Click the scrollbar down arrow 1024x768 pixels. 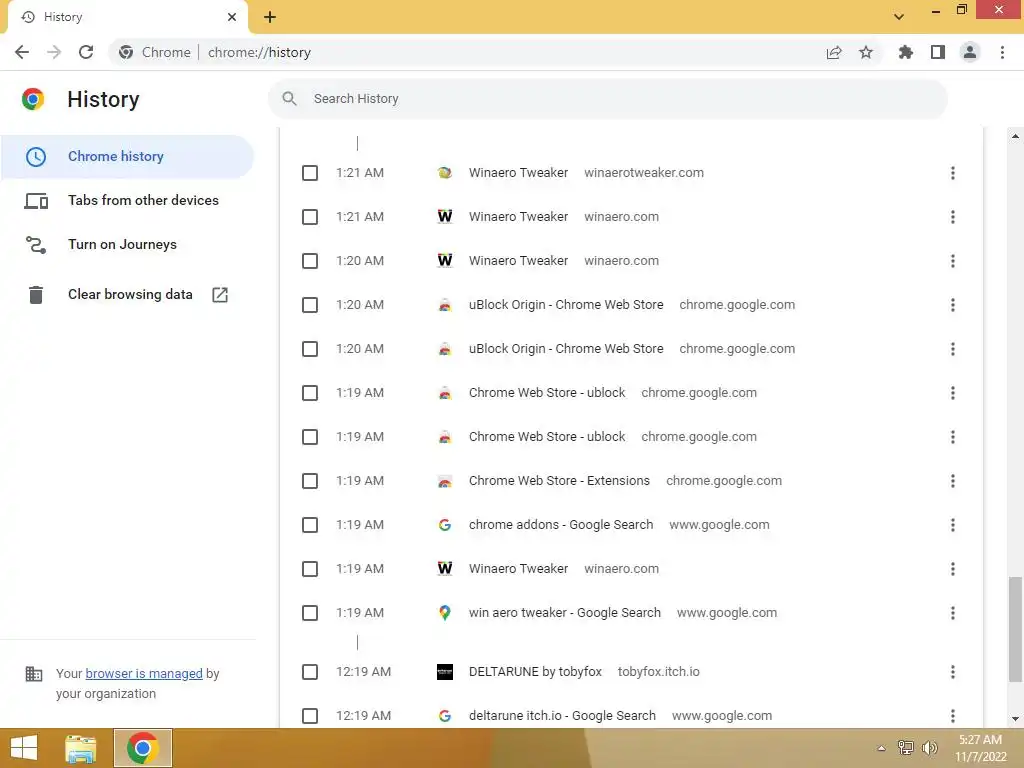(1016, 719)
